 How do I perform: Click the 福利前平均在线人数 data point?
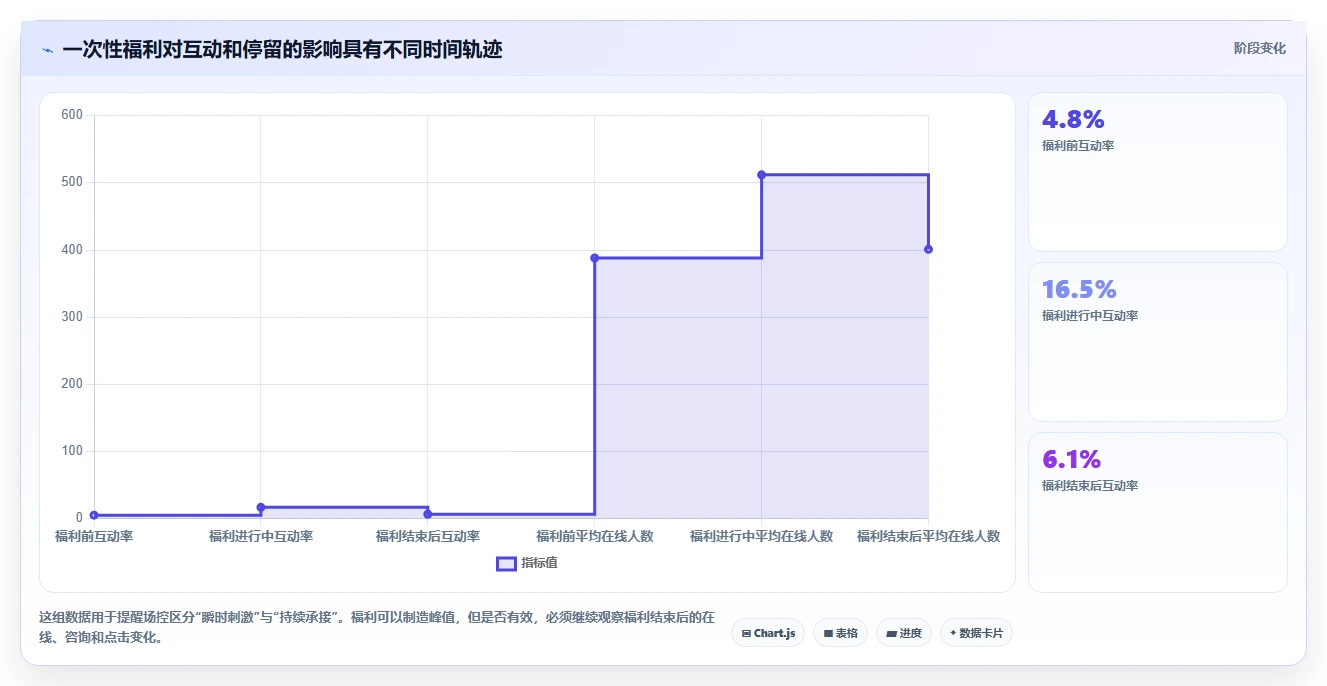(594, 258)
